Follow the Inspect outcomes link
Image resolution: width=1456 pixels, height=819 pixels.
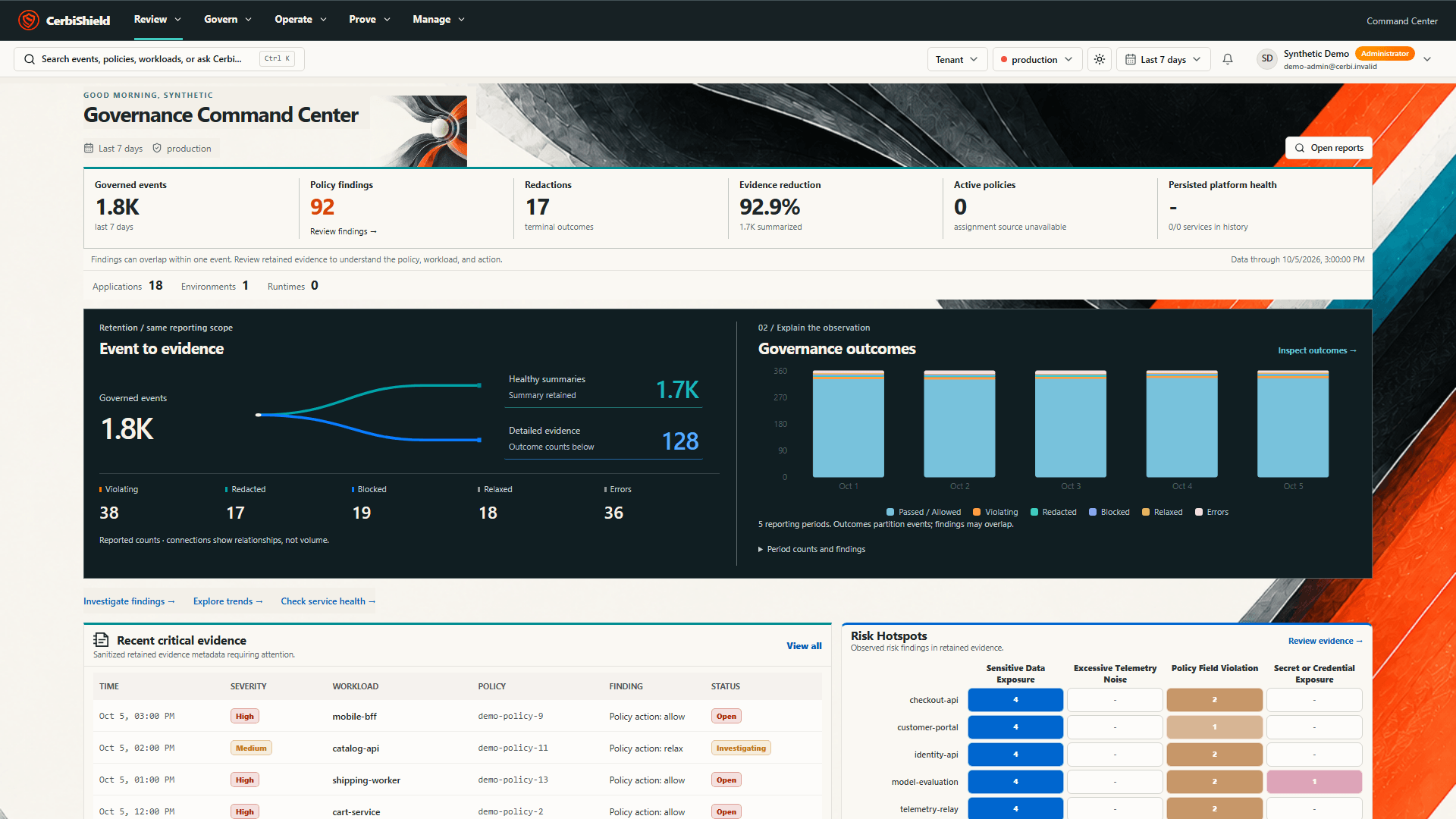point(1317,350)
